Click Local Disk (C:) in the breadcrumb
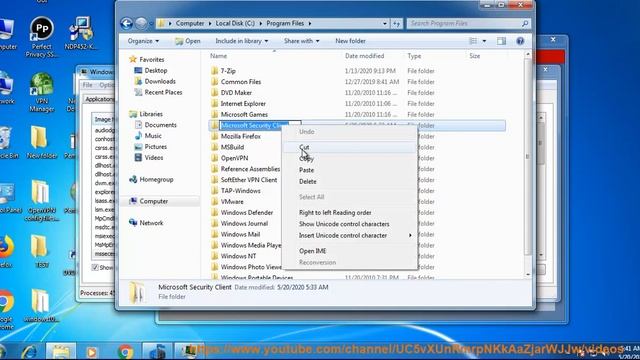The image size is (640, 360). (x=235, y=23)
